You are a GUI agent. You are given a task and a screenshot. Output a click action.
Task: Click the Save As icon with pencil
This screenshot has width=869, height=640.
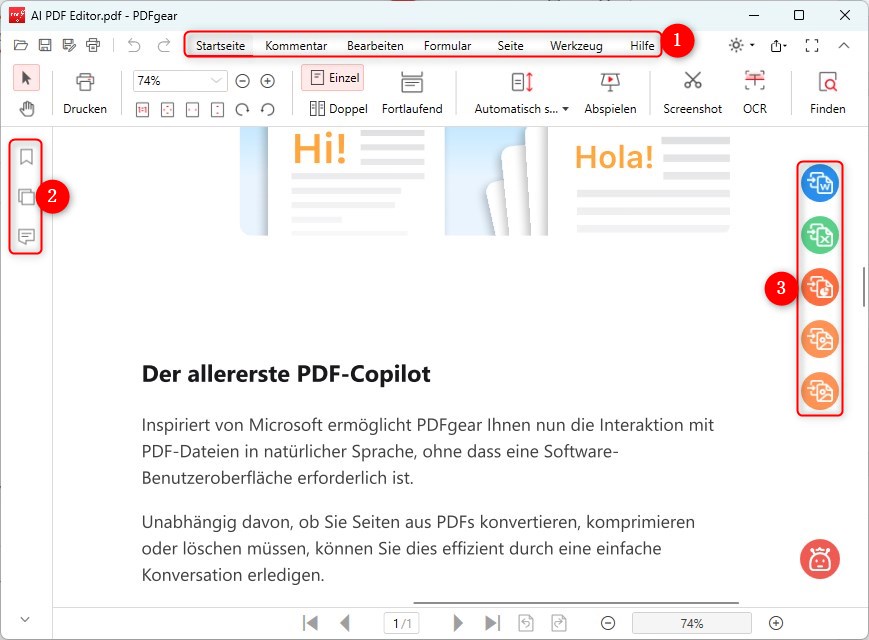(x=69, y=45)
